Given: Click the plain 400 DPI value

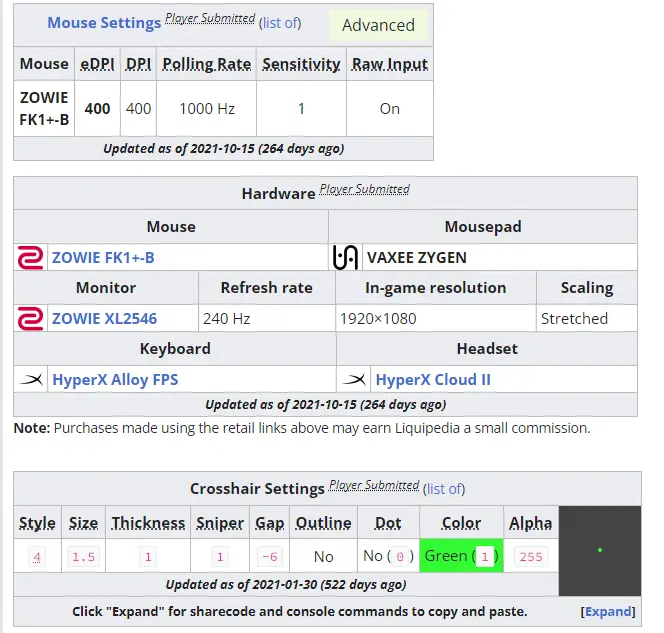Looking at the screenshot, I should point(138,109).
